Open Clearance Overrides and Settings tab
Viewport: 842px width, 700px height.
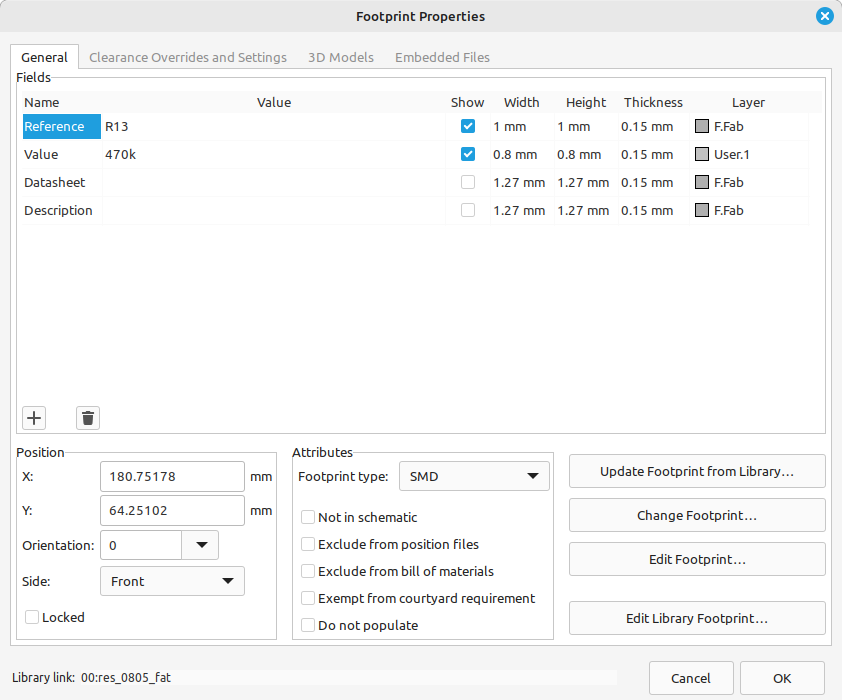coord(188,57)
